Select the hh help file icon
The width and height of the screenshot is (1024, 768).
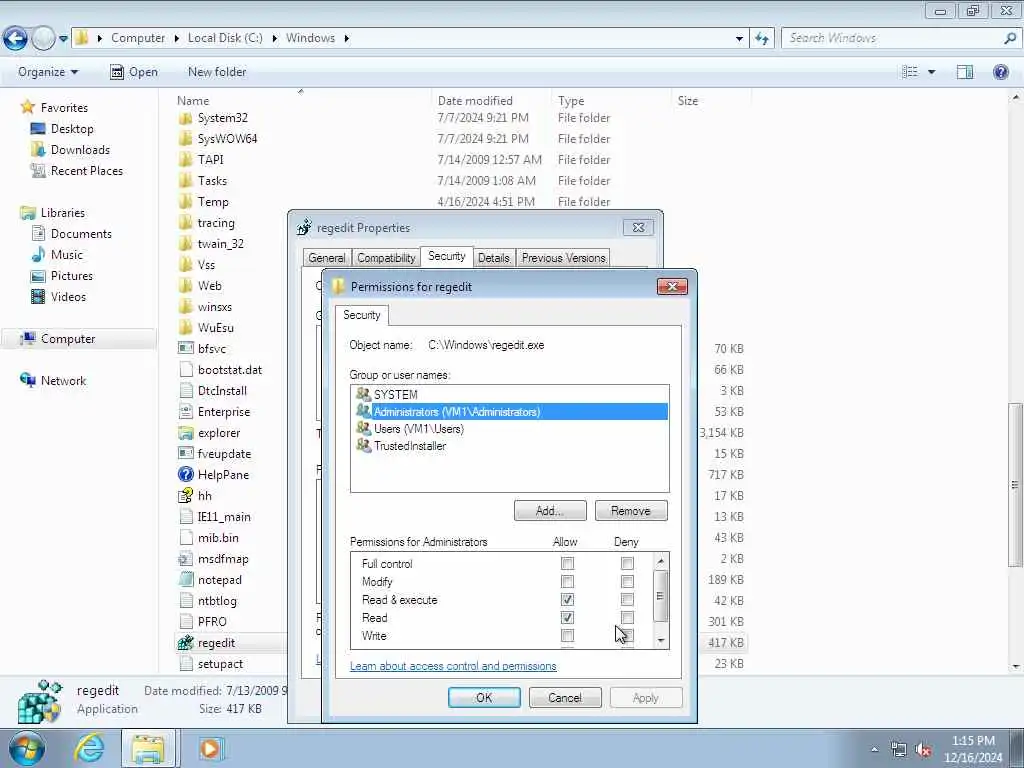point(185,496)
